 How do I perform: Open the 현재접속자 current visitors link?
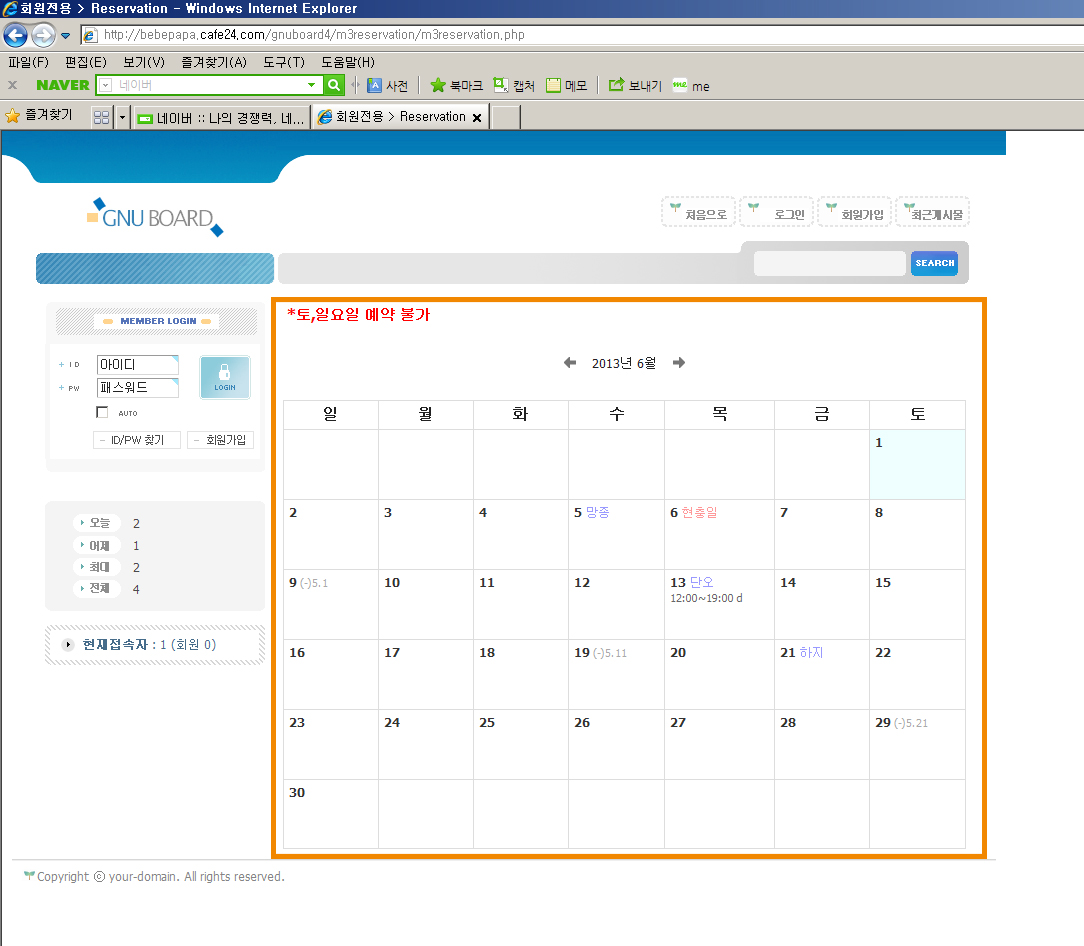(x=149, y=644)
